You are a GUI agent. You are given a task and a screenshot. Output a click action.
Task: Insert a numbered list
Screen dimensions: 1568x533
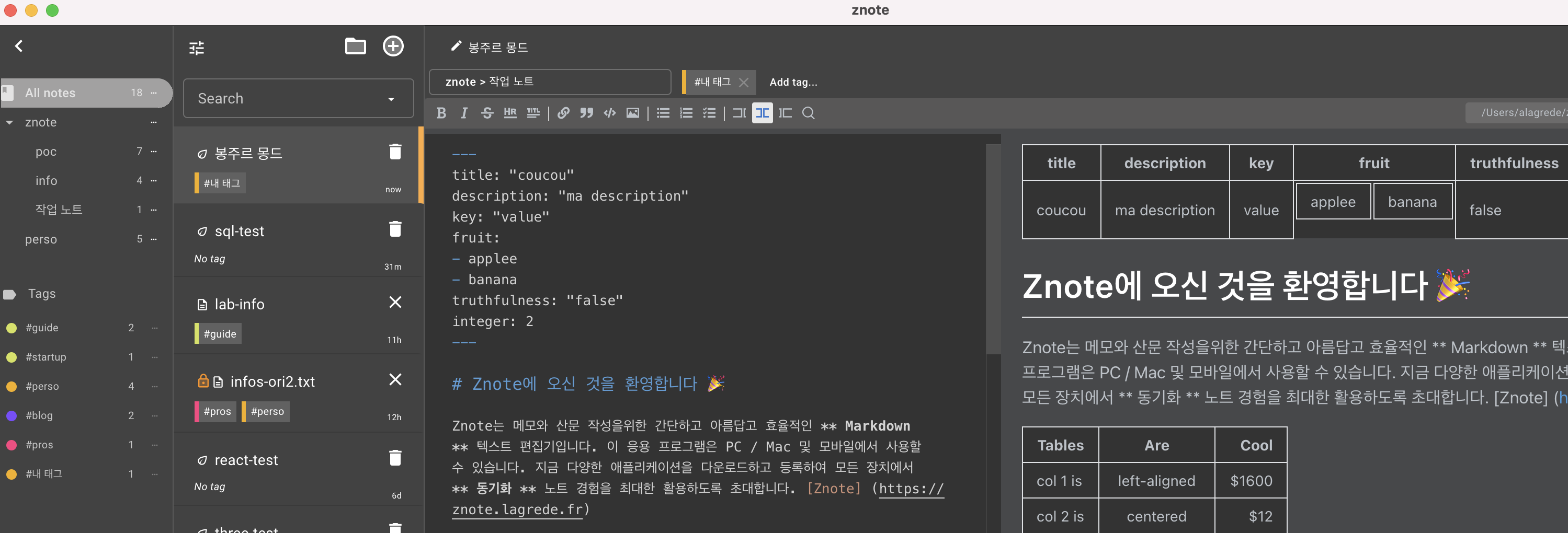pyautogui.click(x=686, y=113)
